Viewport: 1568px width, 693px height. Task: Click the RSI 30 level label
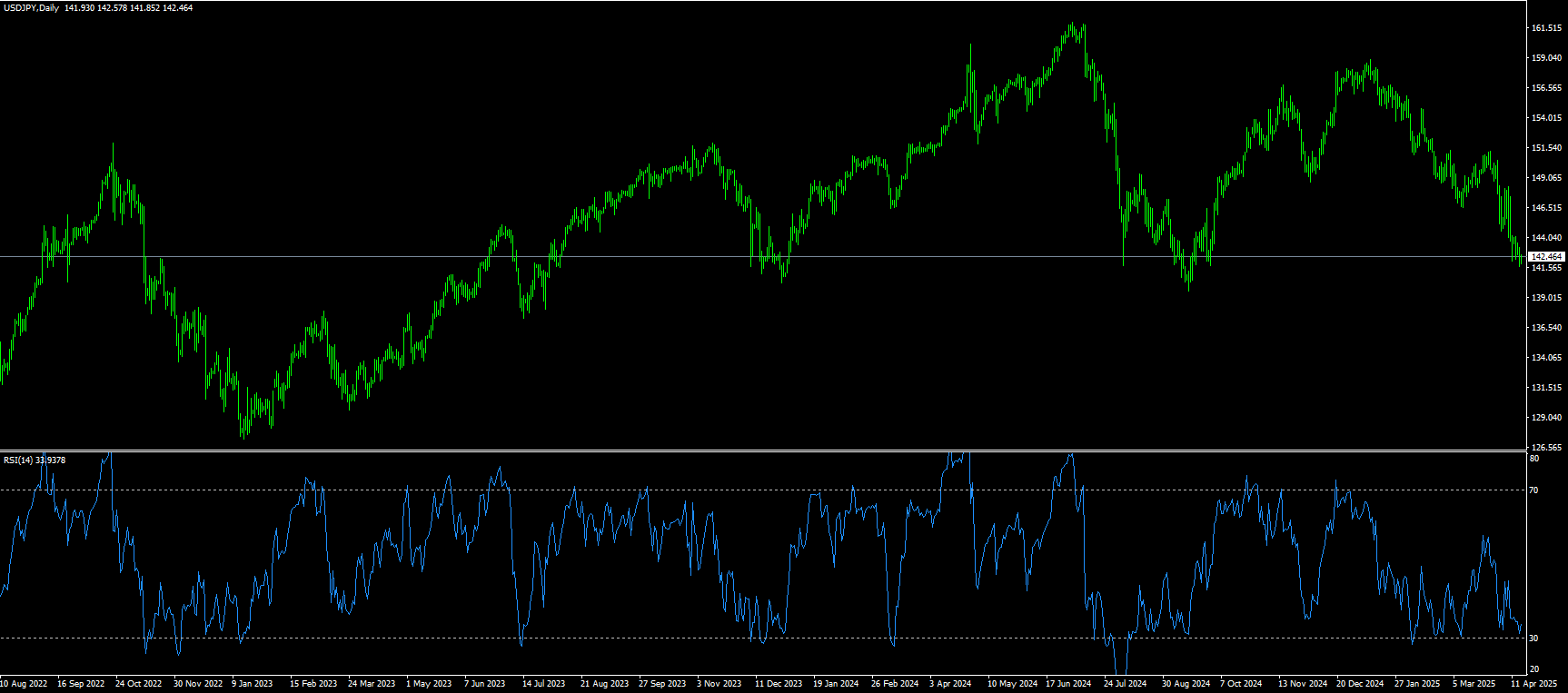(1533, 639)
